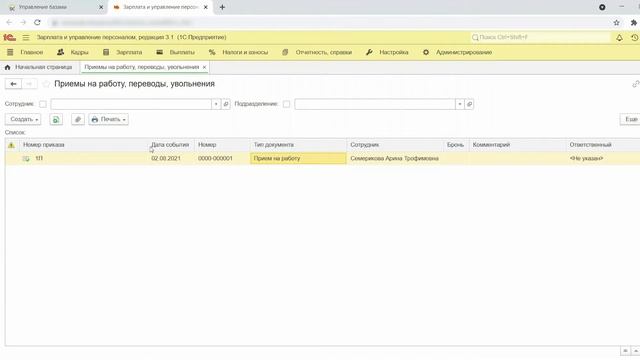Click the green document report icon in toolbar
The image size is (640, 360).
tap(56, 120)
